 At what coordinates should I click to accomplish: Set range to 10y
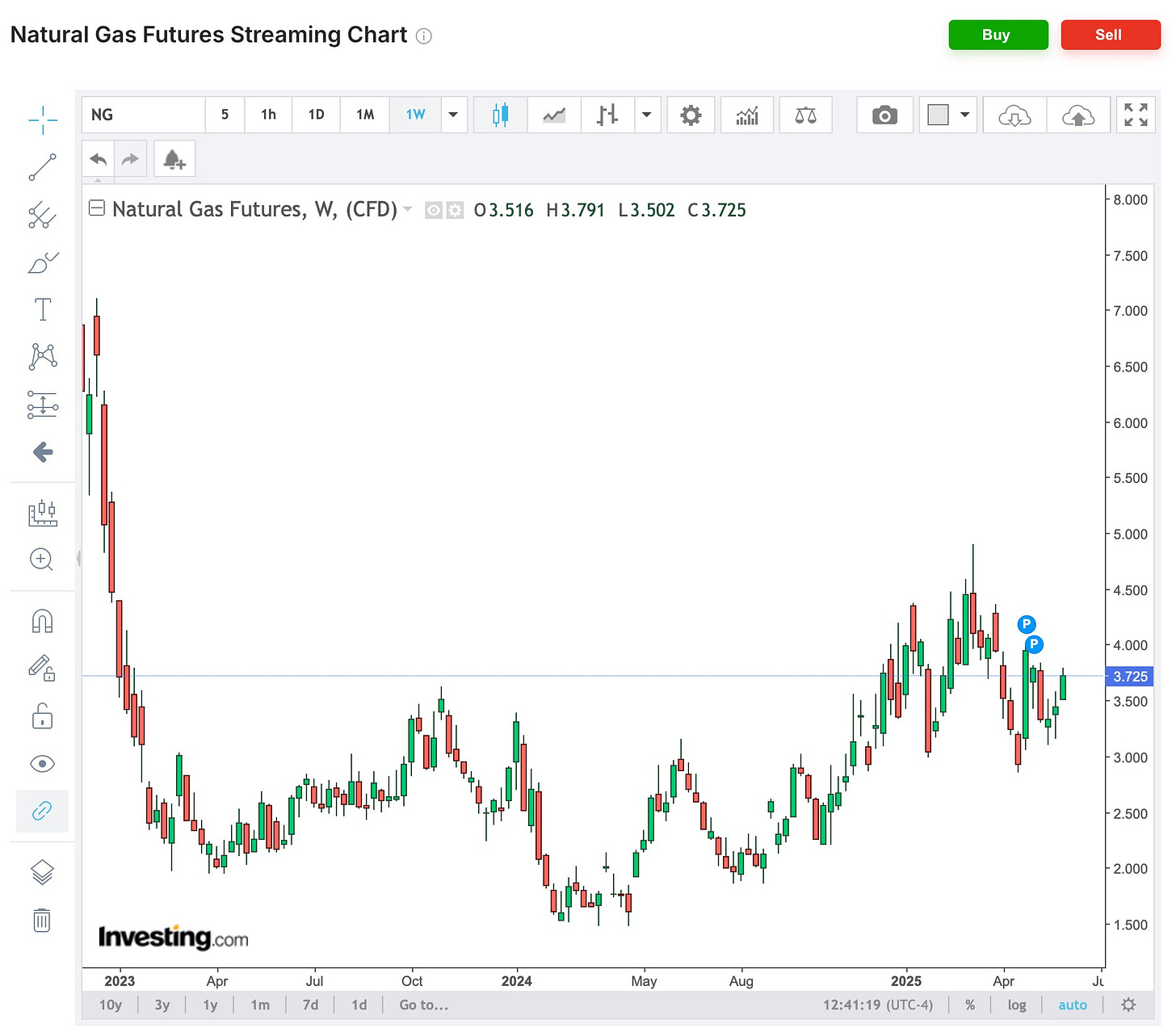click(111, 1005)
